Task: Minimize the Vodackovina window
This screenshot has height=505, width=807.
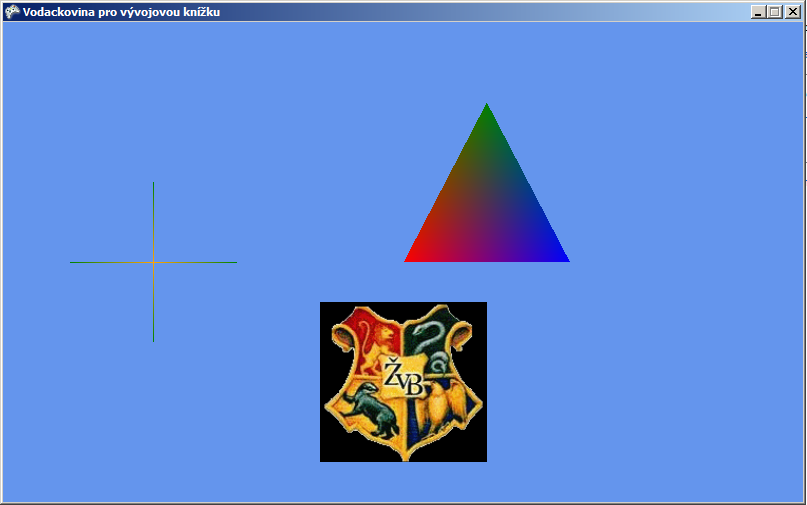Action: 758,12
